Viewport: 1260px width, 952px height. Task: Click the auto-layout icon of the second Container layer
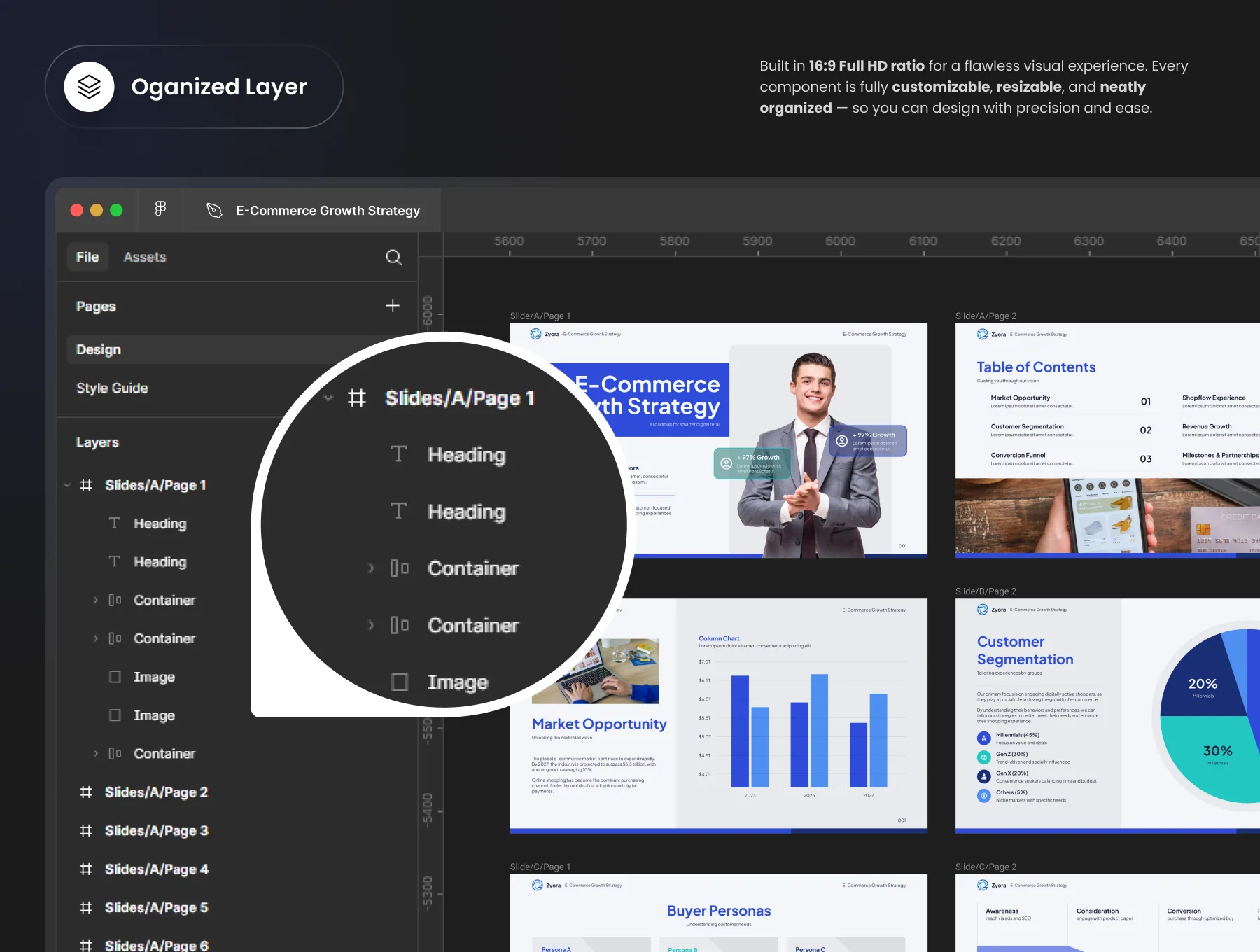click(x=115, y=638)
